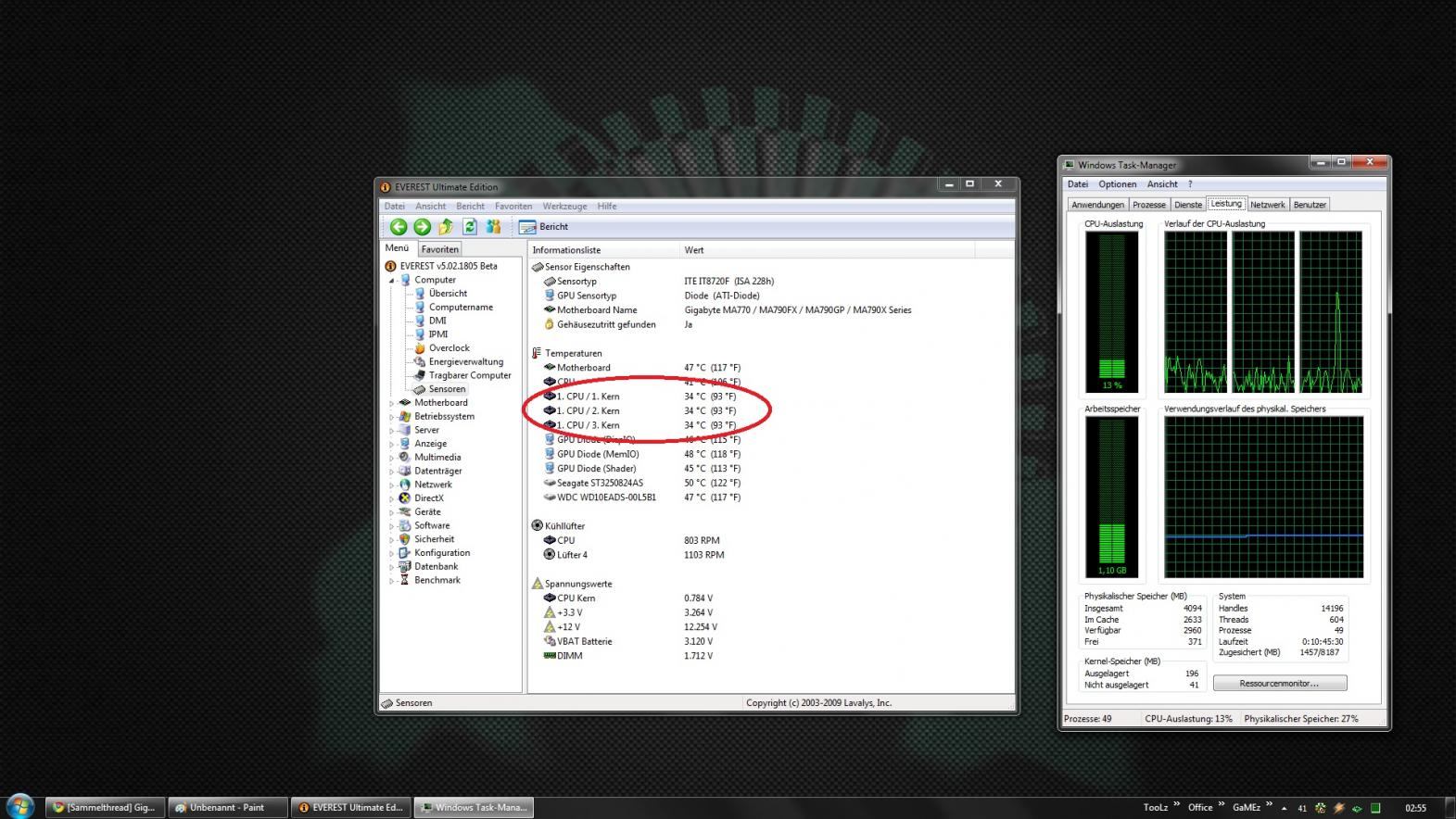1456x819 pixels.
Task: Switch to Prozesse tab in Task-Manager
Action: point(1149,205)
